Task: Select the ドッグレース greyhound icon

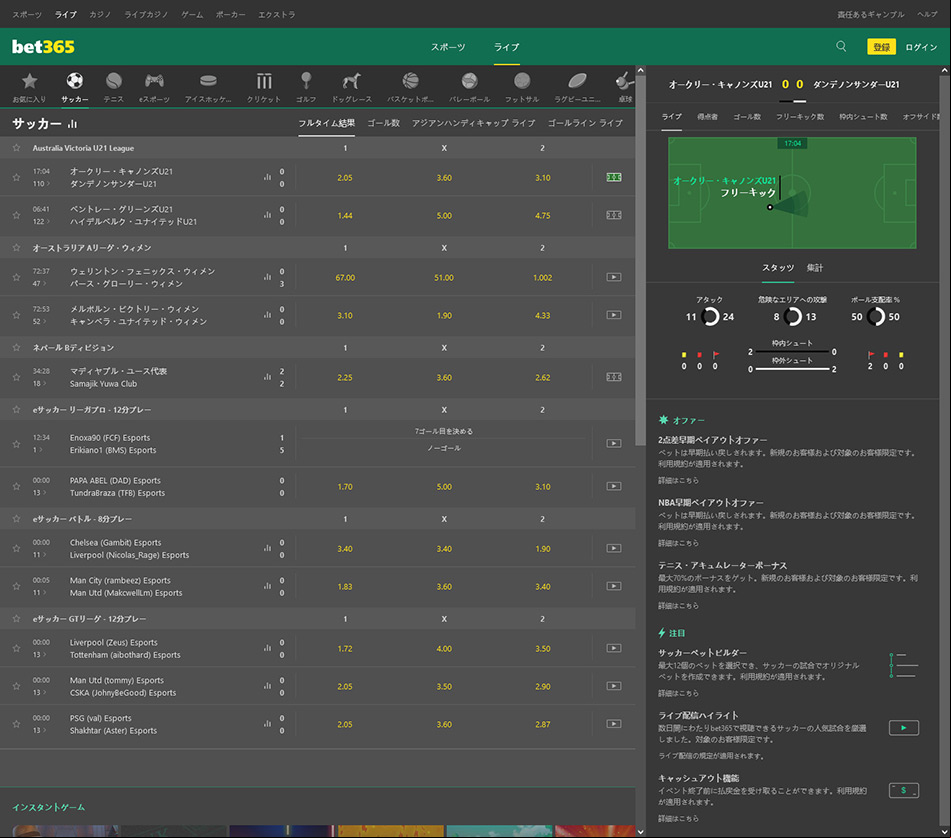Action: pyautogui.click(x=351, y=81)
